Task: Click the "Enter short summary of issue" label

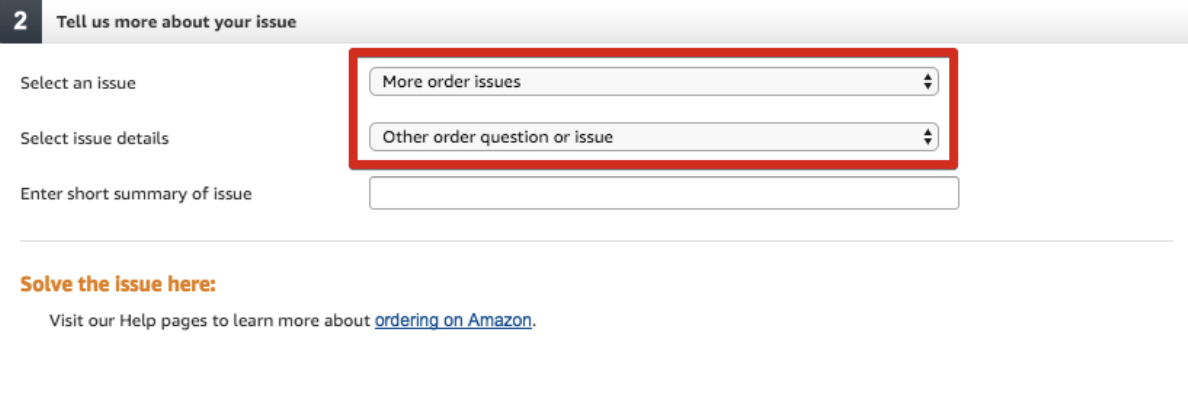Action: coord(136,194)
